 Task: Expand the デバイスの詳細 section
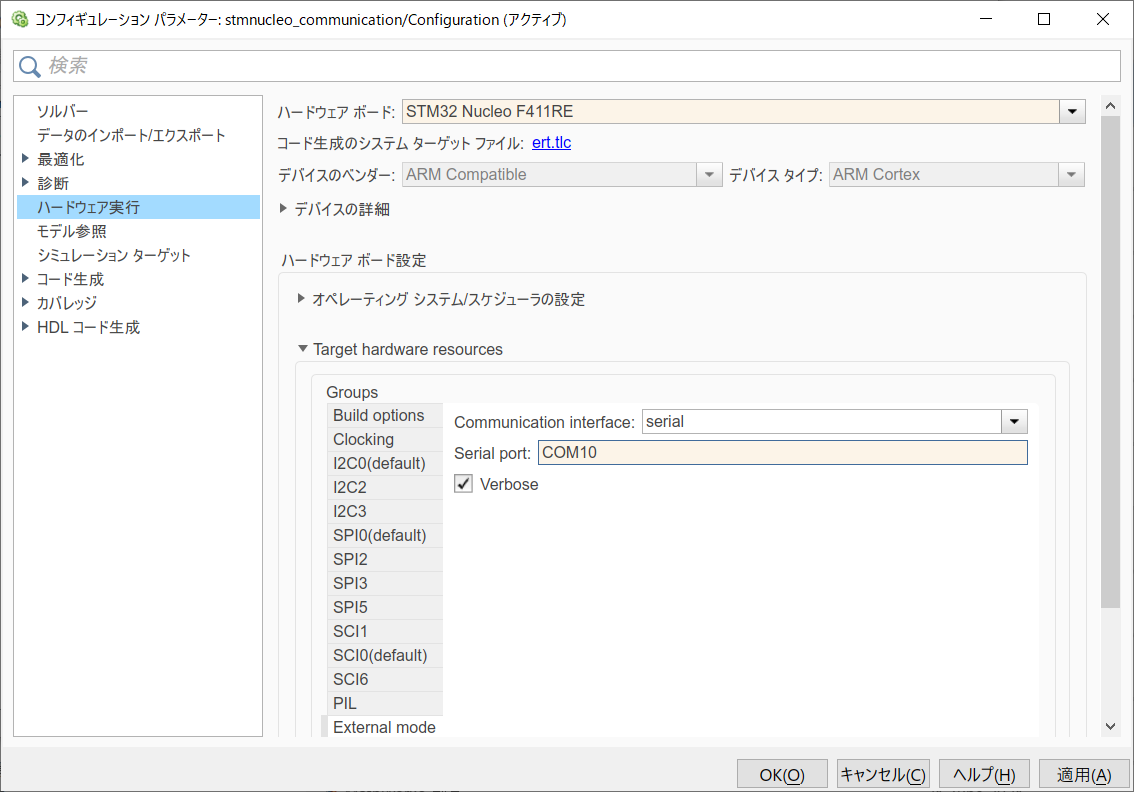click(284, 208)
